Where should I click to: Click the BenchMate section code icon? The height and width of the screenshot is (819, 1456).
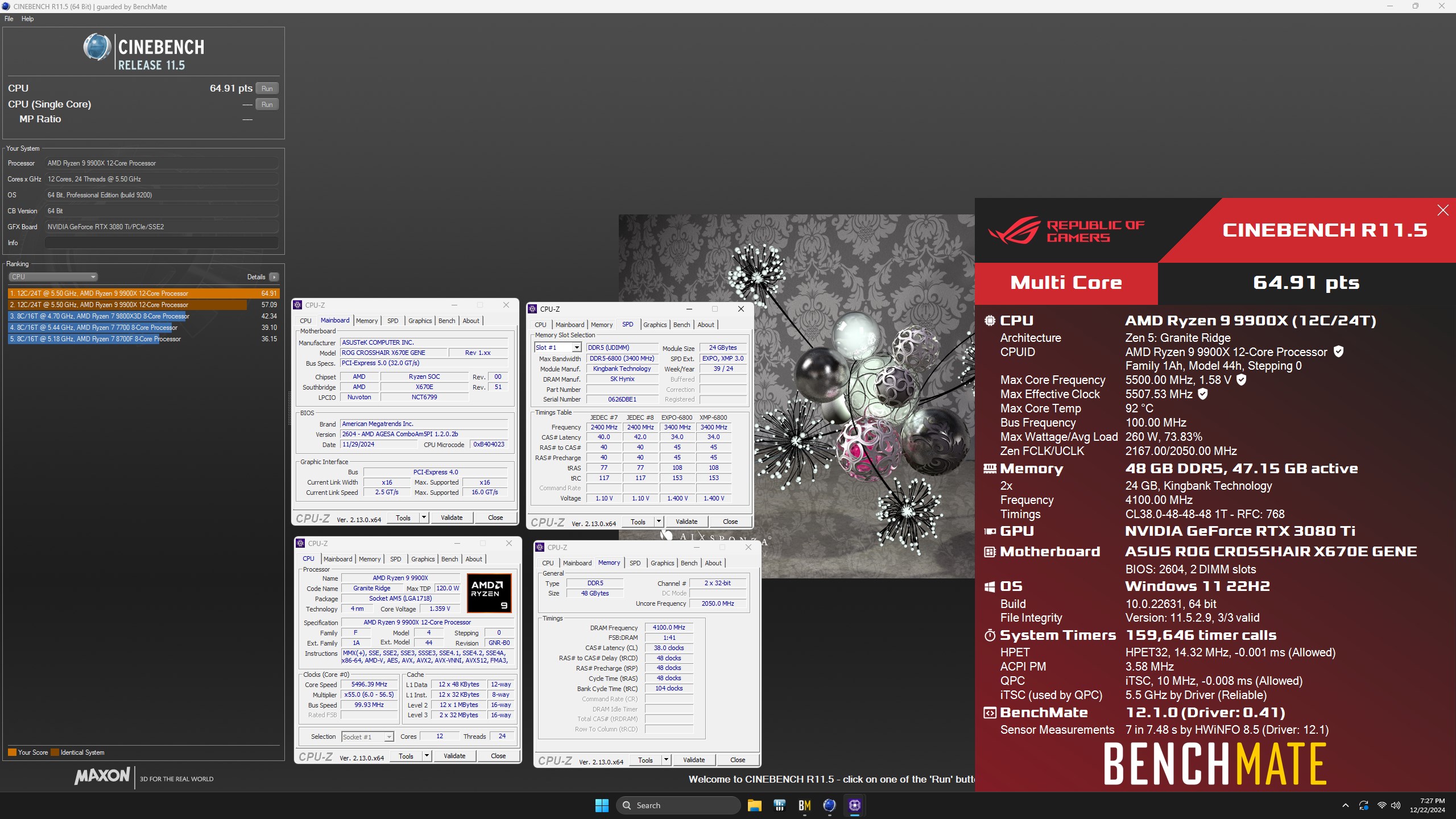(x=990, y=713)
